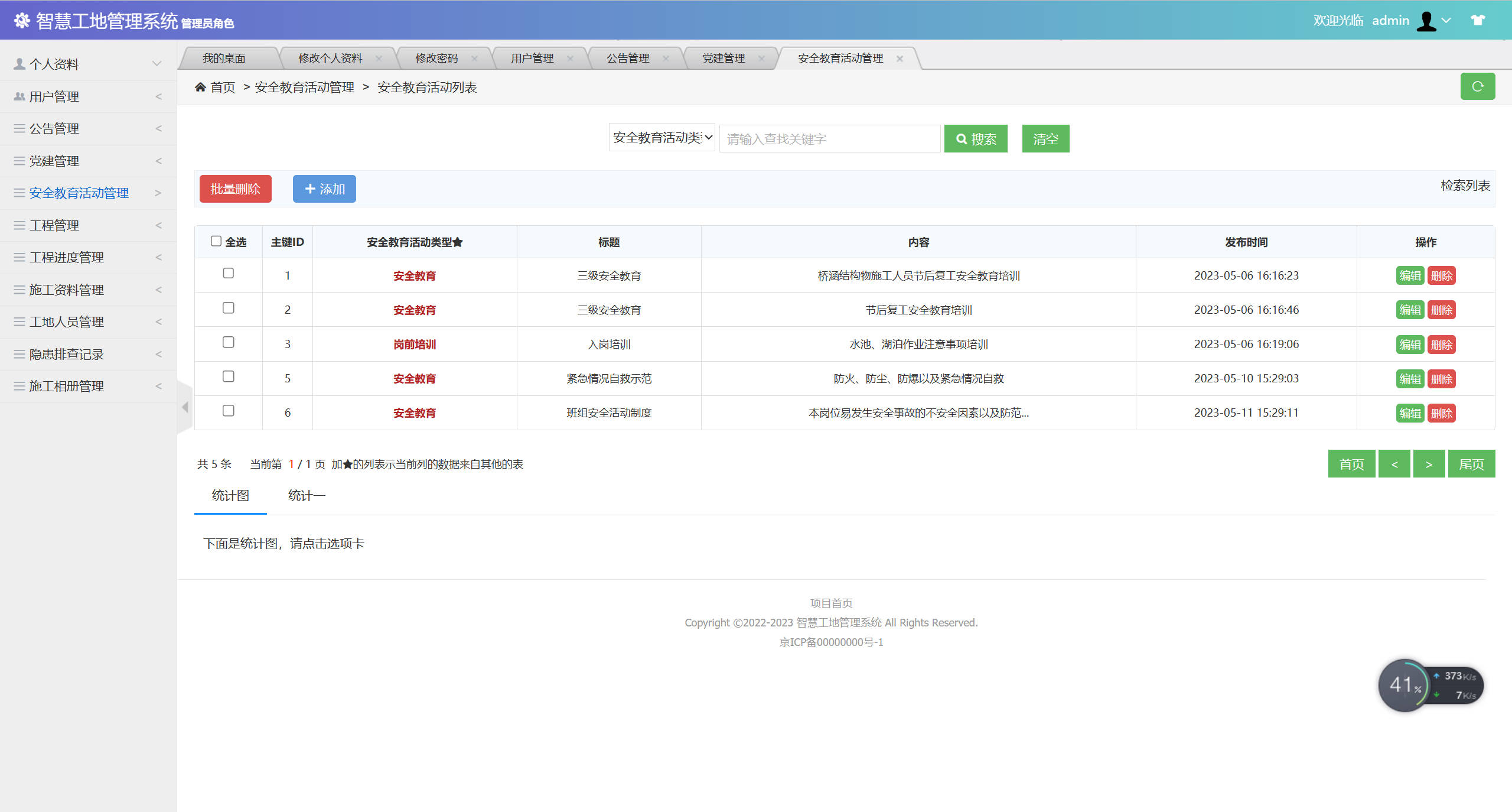Open the 安全教育活动类型 dropdown
This screenshot has height=812, width=1512.
coord(661,137)
